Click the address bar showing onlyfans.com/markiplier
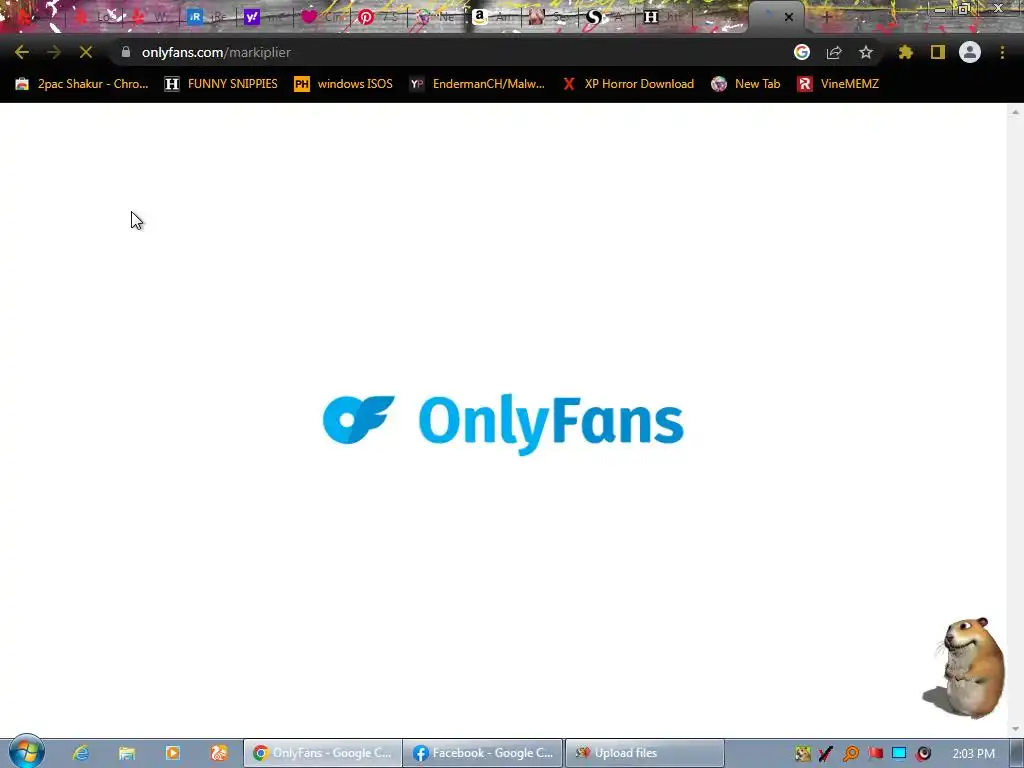 (451, 52)
